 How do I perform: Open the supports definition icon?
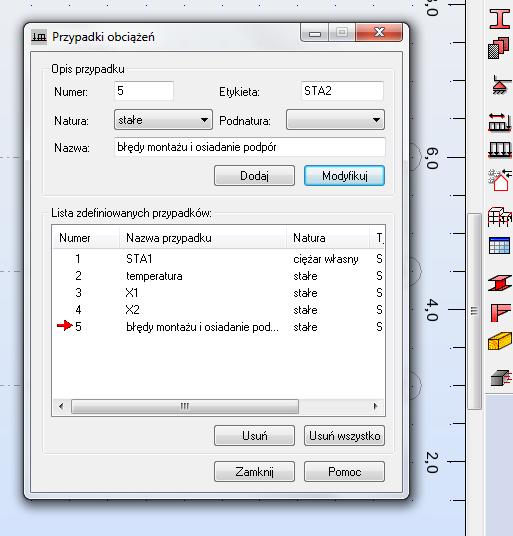[x=501, y=85]
